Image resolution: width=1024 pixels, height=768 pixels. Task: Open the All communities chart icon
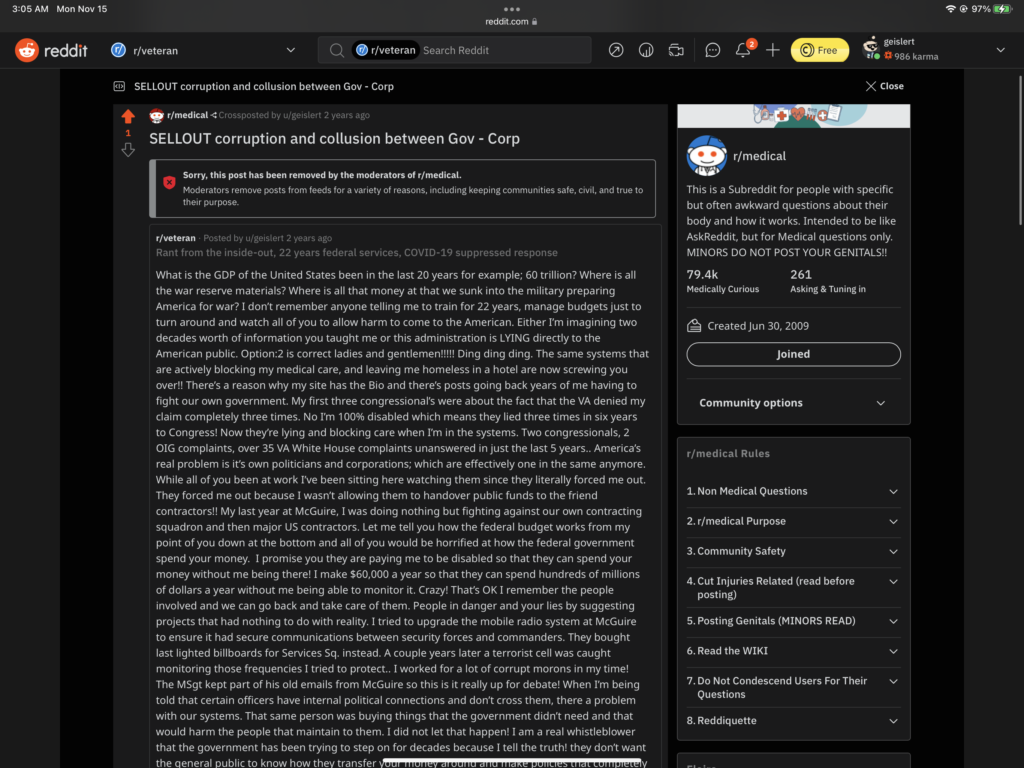[646, 50]
